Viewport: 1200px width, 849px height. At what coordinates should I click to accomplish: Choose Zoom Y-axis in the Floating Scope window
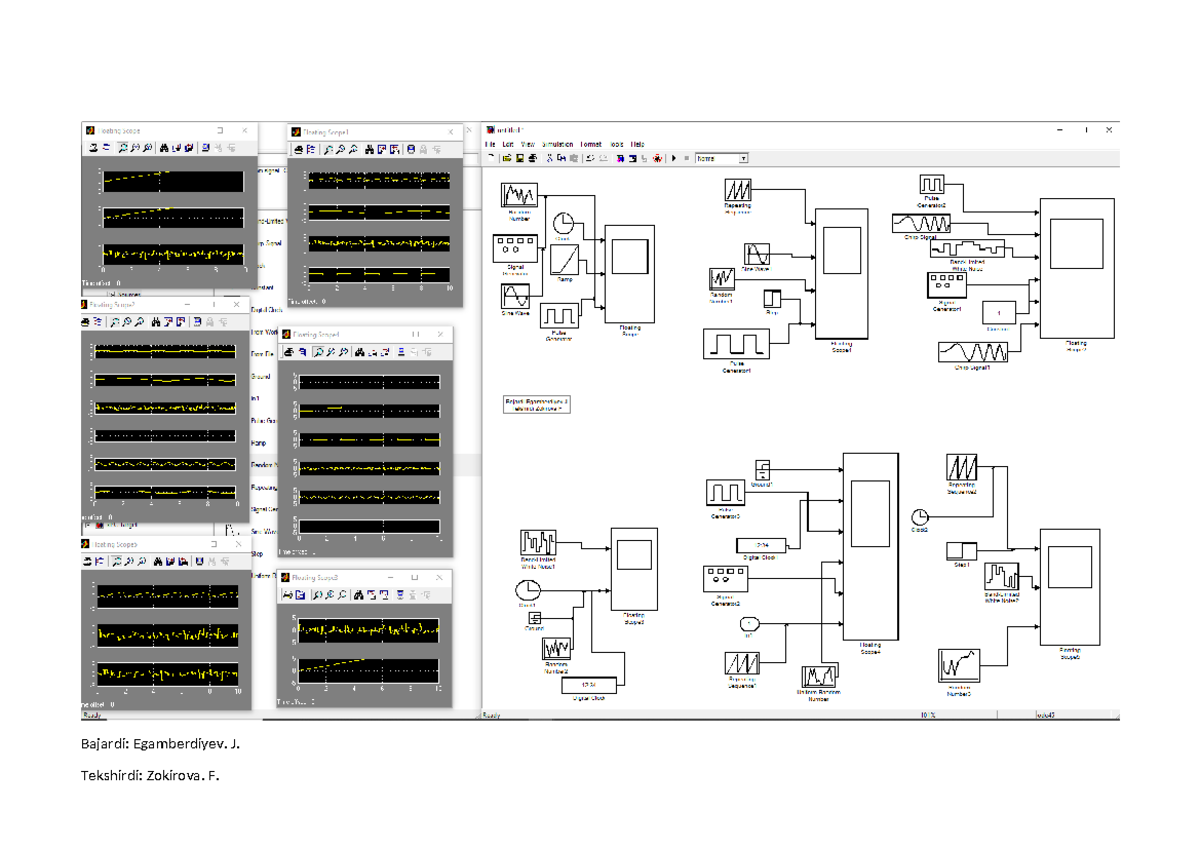[148, 148]
